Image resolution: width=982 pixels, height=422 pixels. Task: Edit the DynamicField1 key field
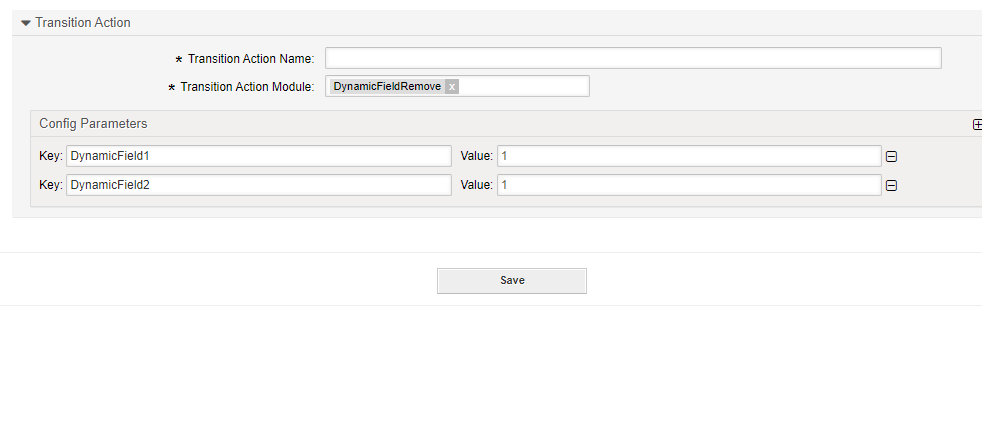258,156
